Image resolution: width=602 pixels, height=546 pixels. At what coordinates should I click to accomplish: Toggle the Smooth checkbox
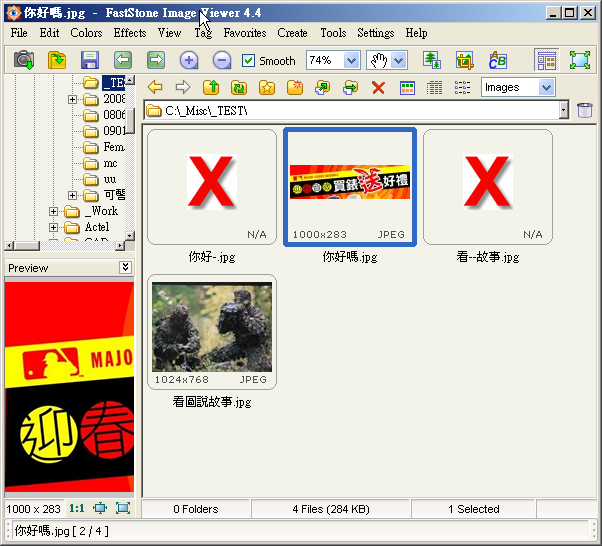point(248,60)
